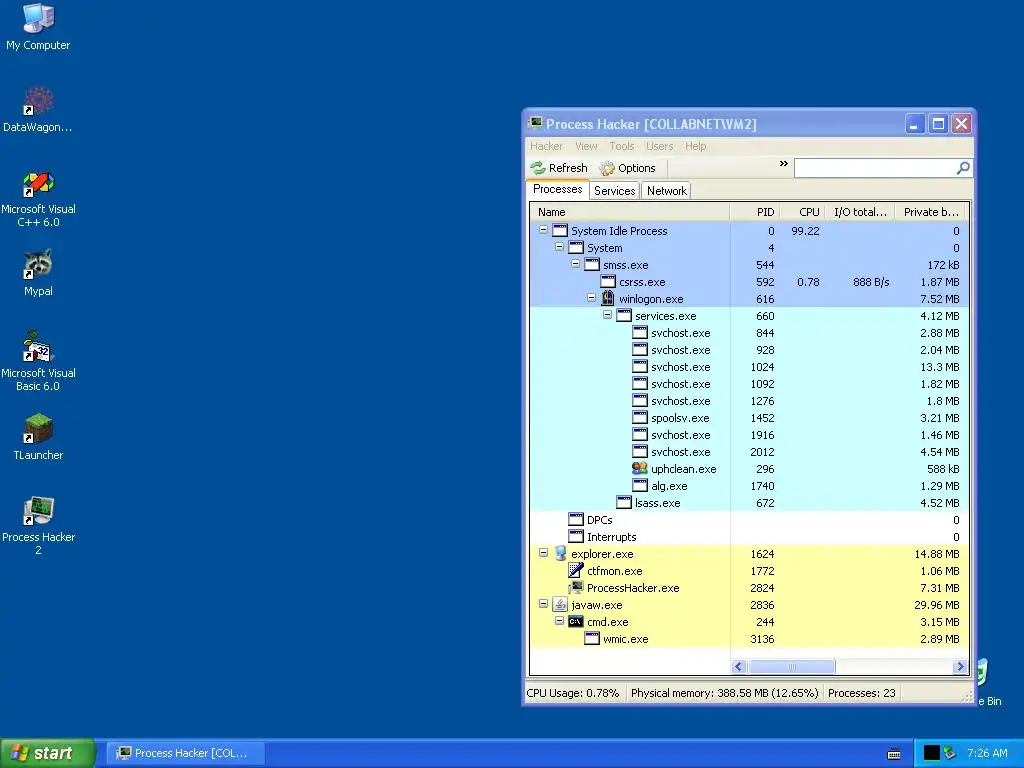The width and height of the screenshot is (1024, 768).
Task: Click the scroll right arrow
Action: point(959,666)
